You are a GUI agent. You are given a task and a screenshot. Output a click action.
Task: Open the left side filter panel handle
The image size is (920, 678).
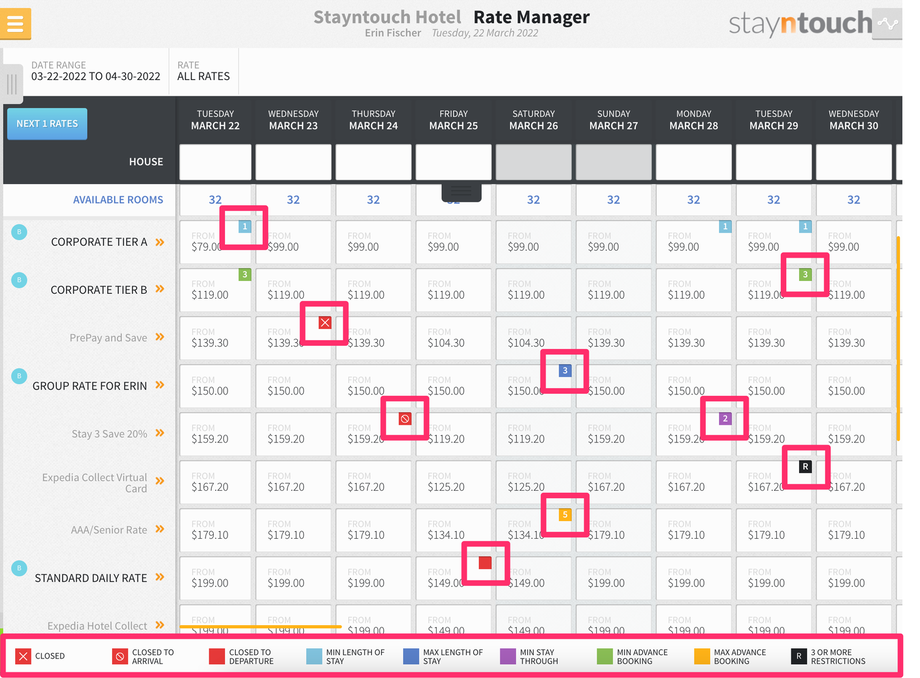pos(12,84)
